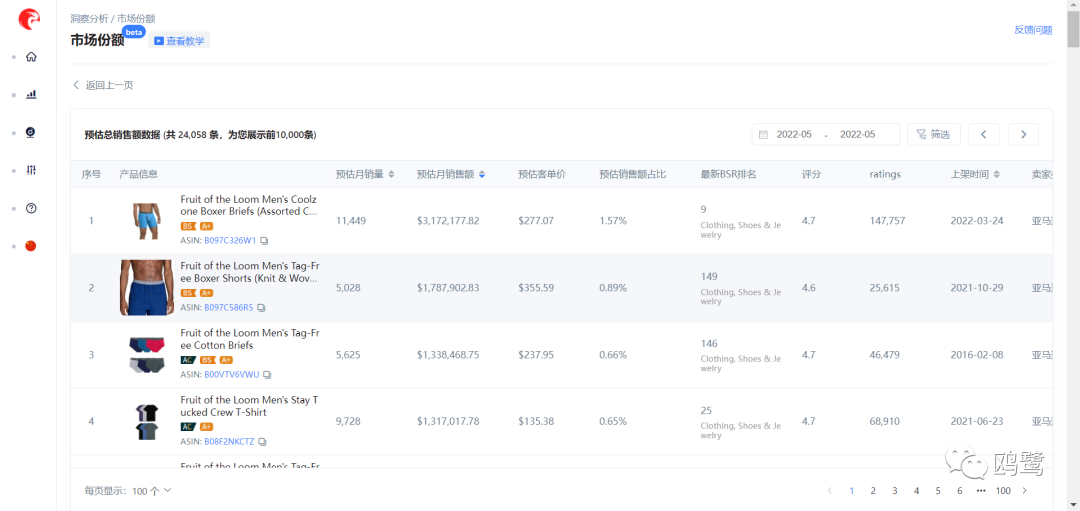1080x511 pixels.
Task: Click pagination ellipsis to jump pages
Action: coord(981,491)
